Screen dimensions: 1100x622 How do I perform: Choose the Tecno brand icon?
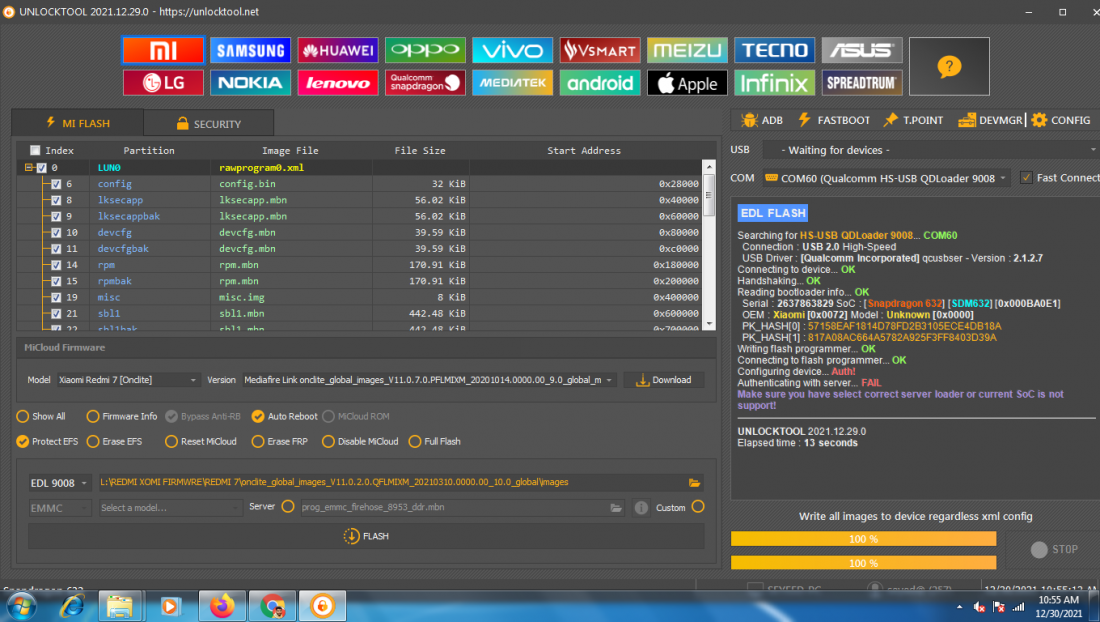click(774, 50)
